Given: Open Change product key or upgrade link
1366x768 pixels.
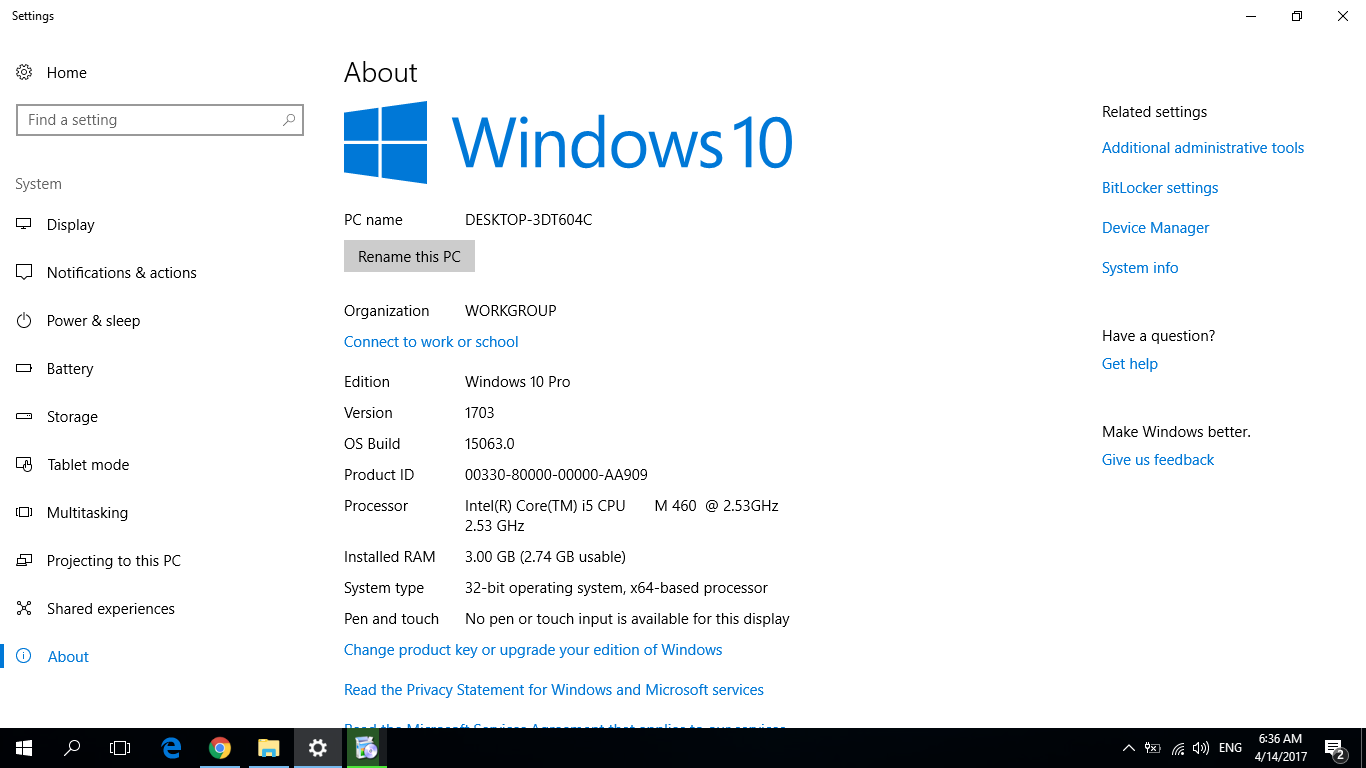Looking at the screenshot, I should point(533,650).
